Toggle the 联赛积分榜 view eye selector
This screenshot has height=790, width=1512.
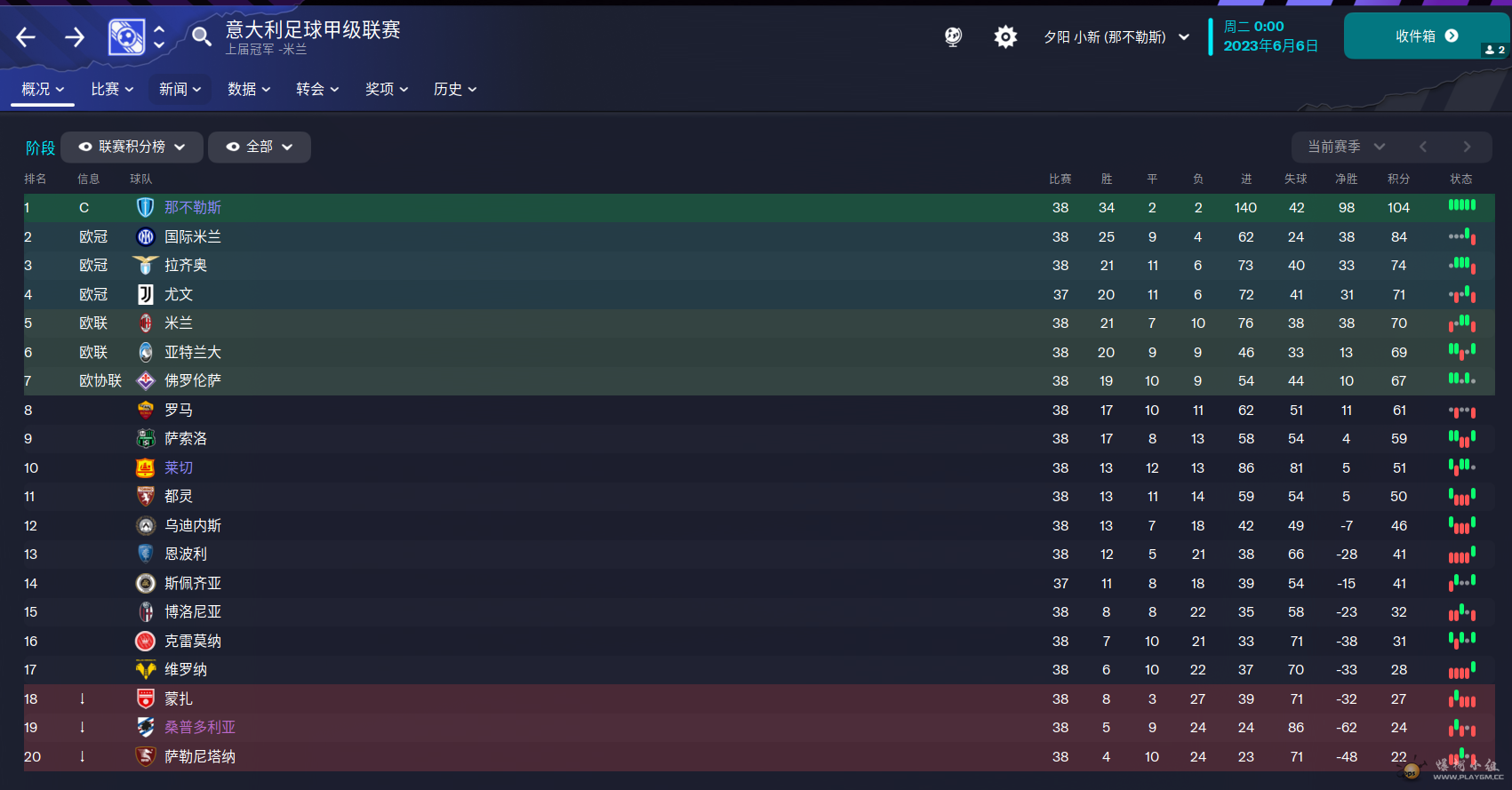point(132,147)
